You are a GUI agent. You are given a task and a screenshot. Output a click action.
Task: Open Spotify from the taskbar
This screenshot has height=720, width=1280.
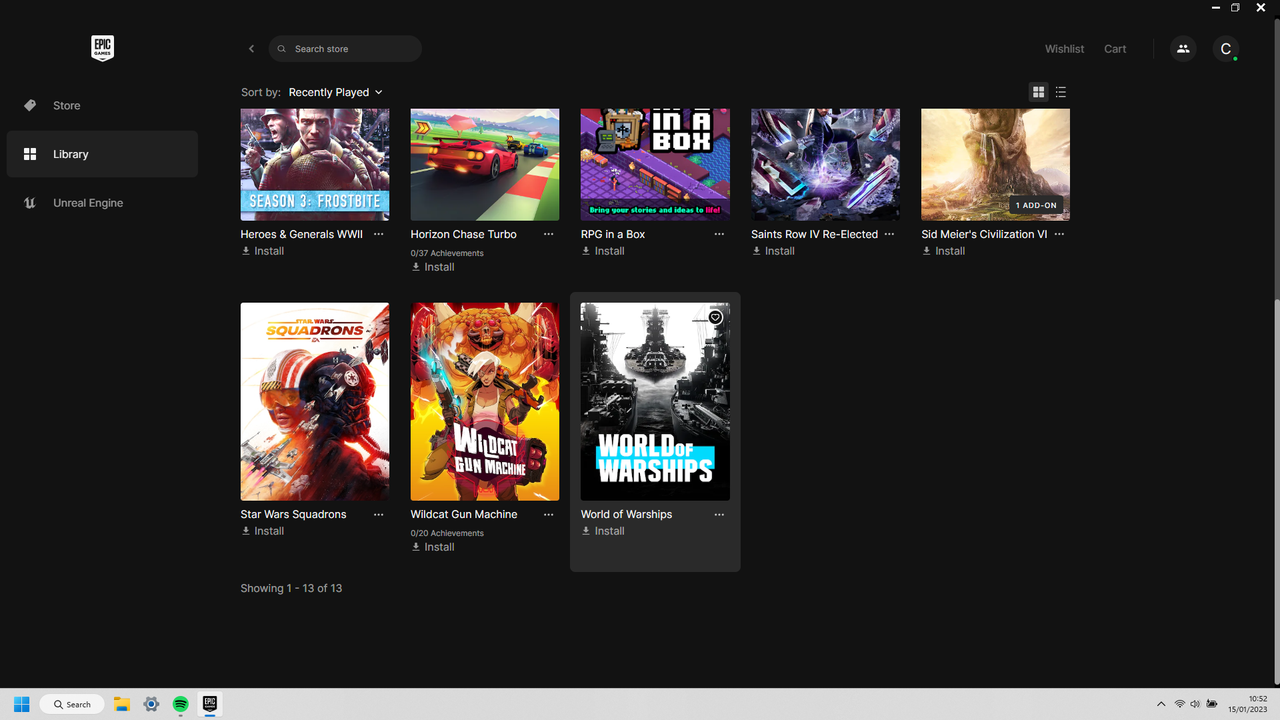tap(181, 704)
